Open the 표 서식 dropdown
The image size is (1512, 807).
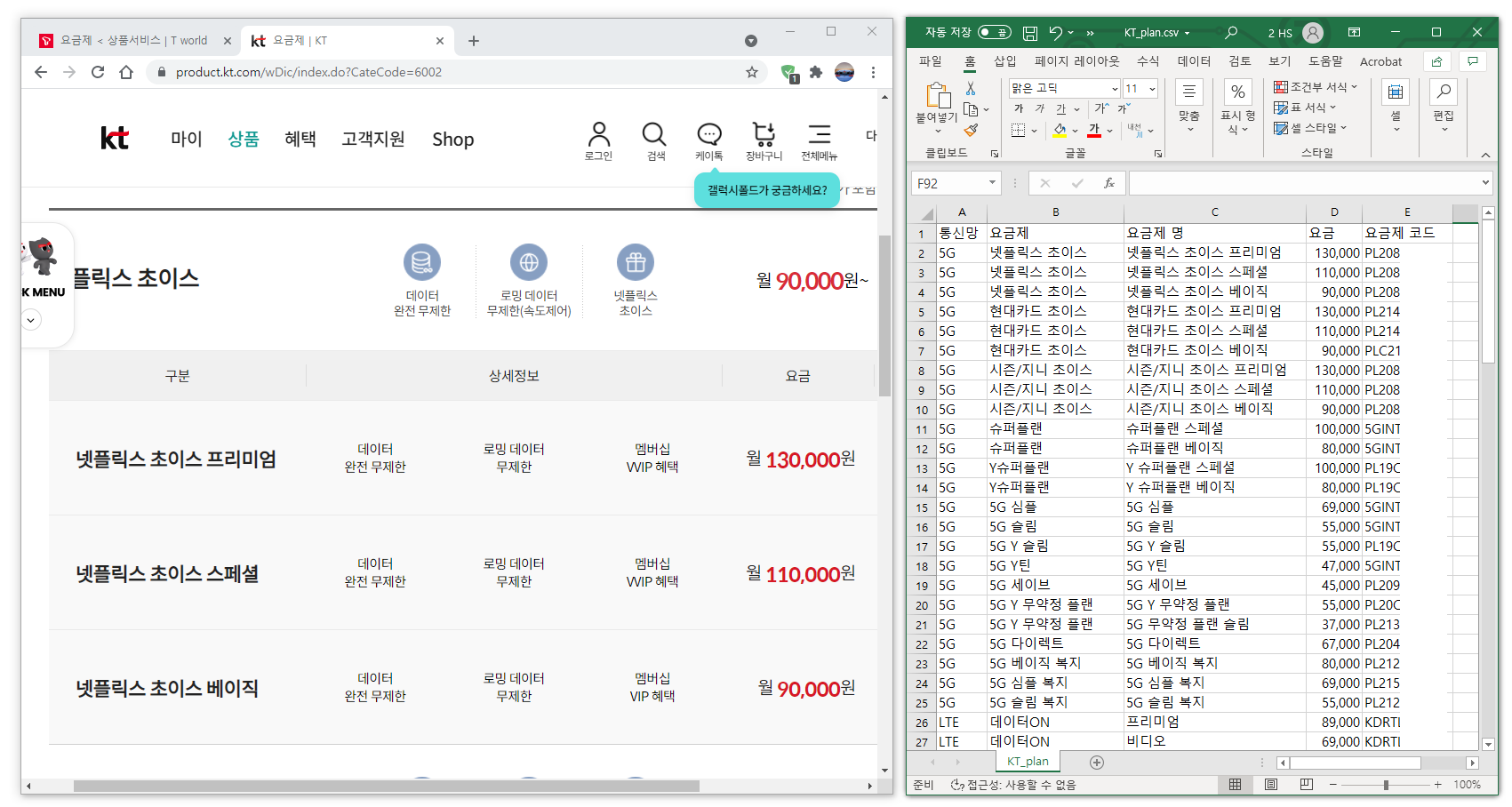pos(1304,108)
